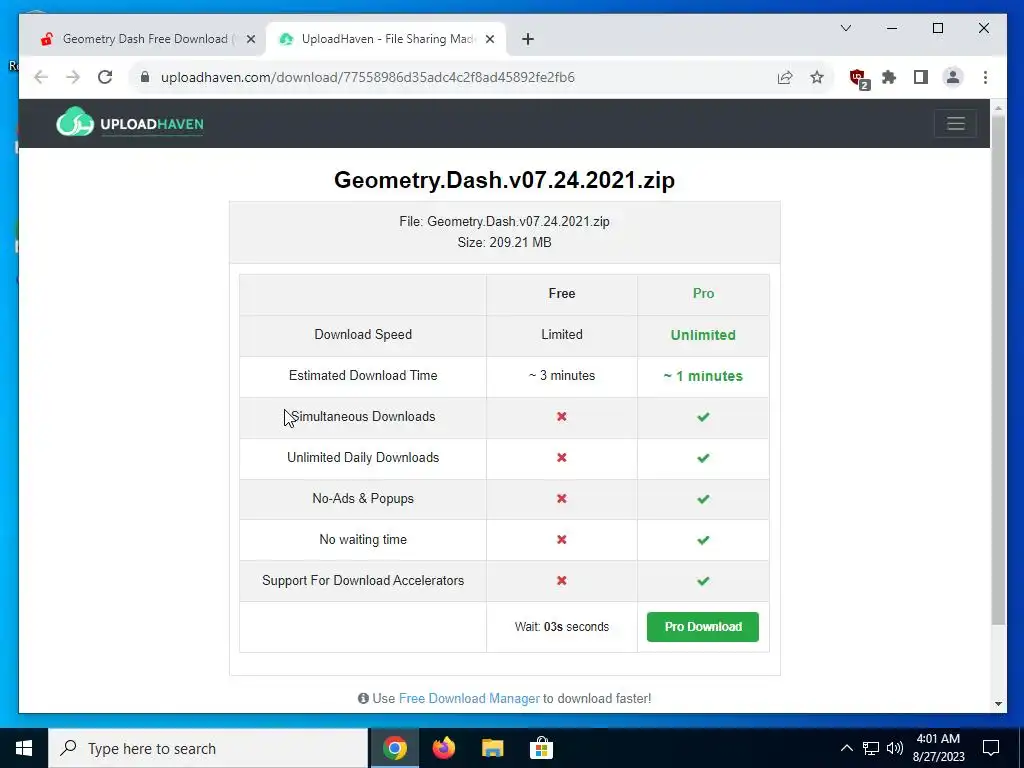Click No waiting time row label
Screen dimensions: 1024x768
(363, 539)
